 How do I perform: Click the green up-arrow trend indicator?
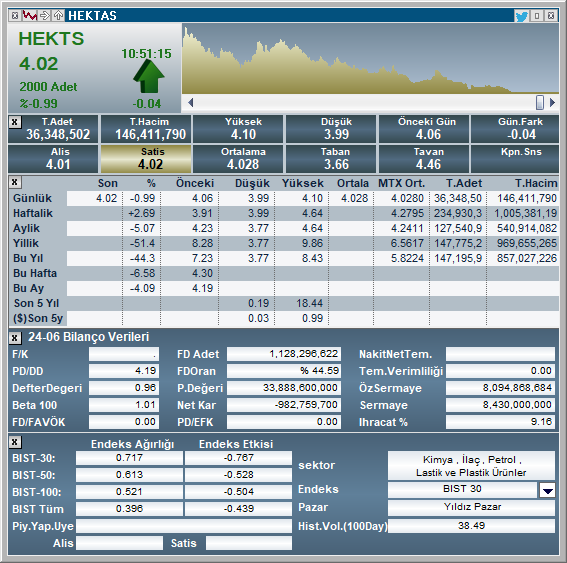coord(148,76)
